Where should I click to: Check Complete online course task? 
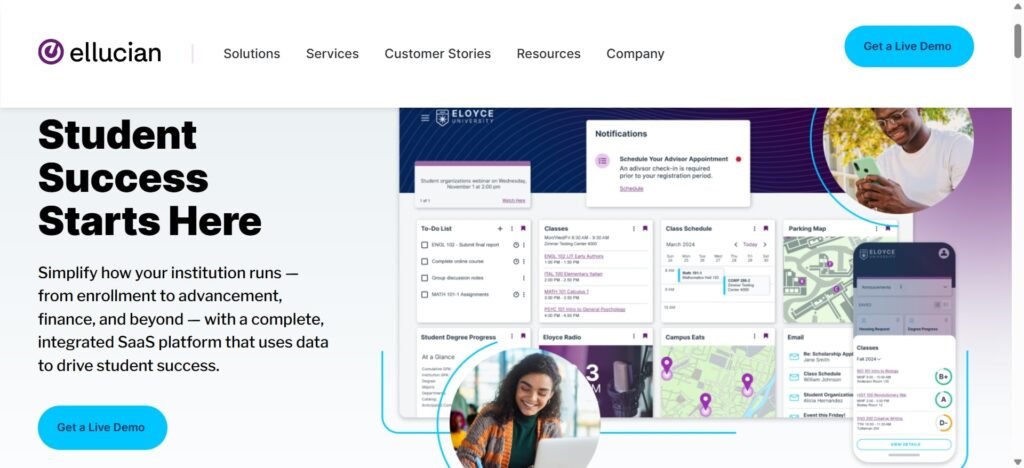[424, 261]
